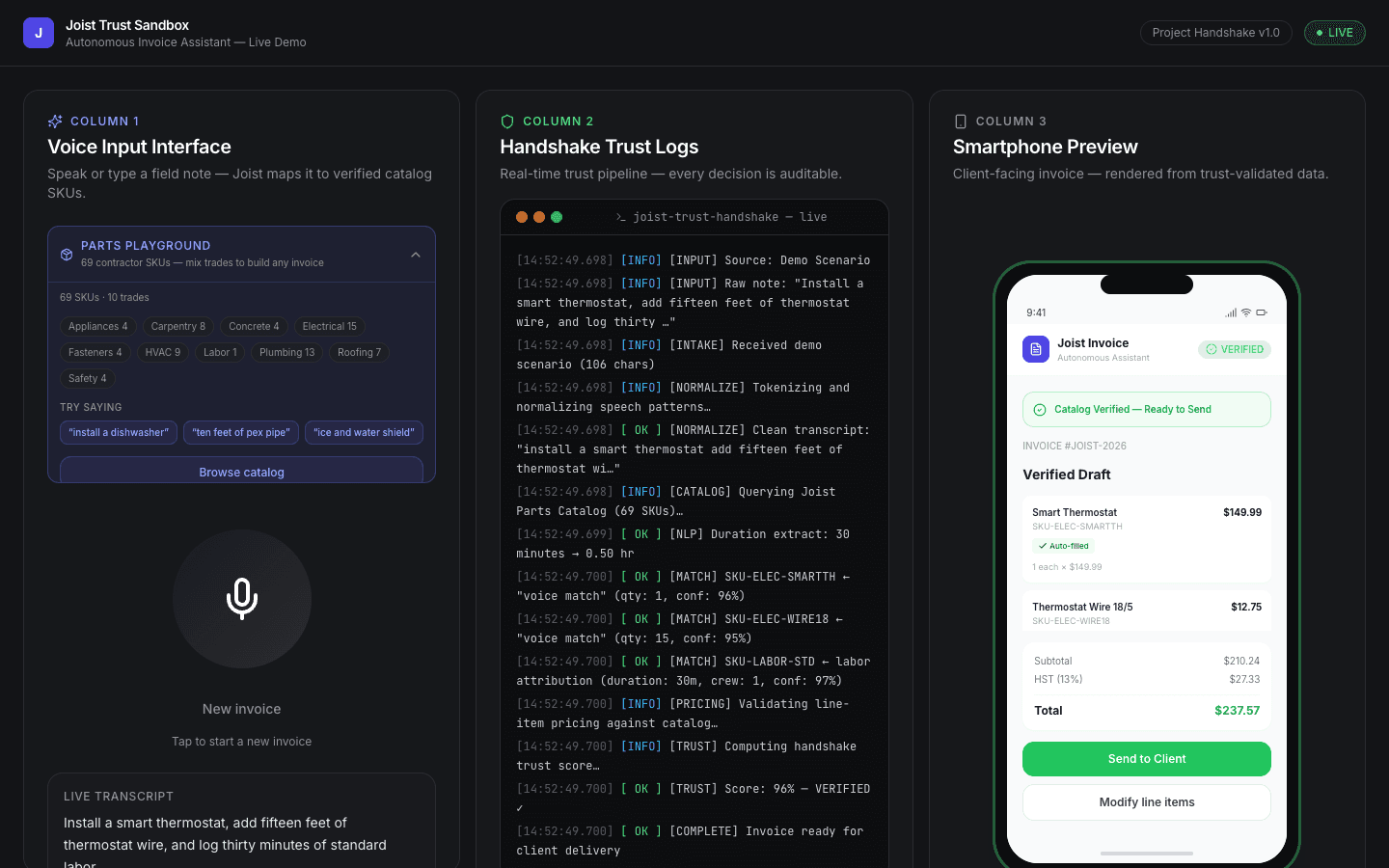Click the Auto-filled check badge
Image resolution: width=1389 pixels, height=868 pixels.
coord(1063,546)
